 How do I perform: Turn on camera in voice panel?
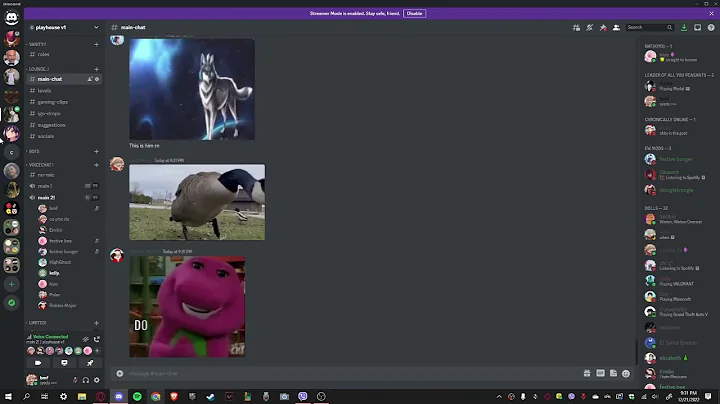tap(38, 363)
